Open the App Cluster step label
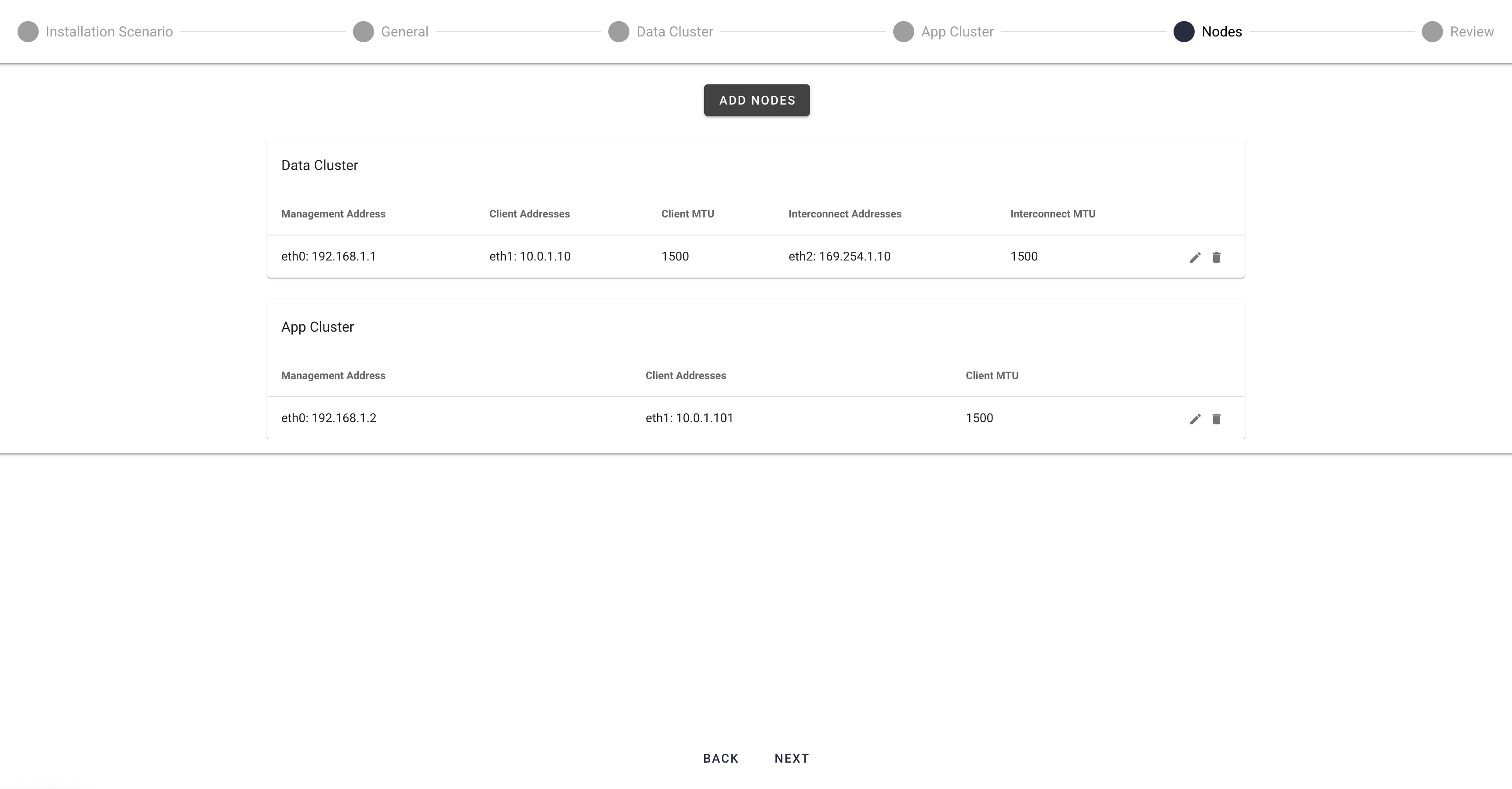Screen dimensions: 1512x789 957,32
